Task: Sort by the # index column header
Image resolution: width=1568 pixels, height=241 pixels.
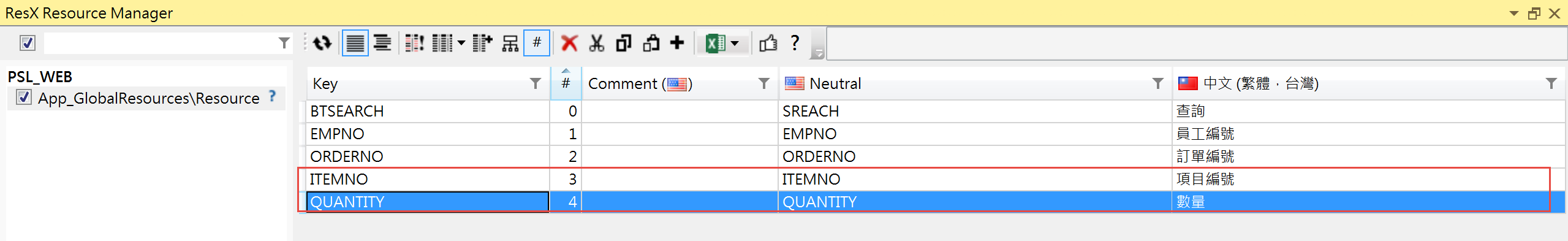Action: click(566, 84)
